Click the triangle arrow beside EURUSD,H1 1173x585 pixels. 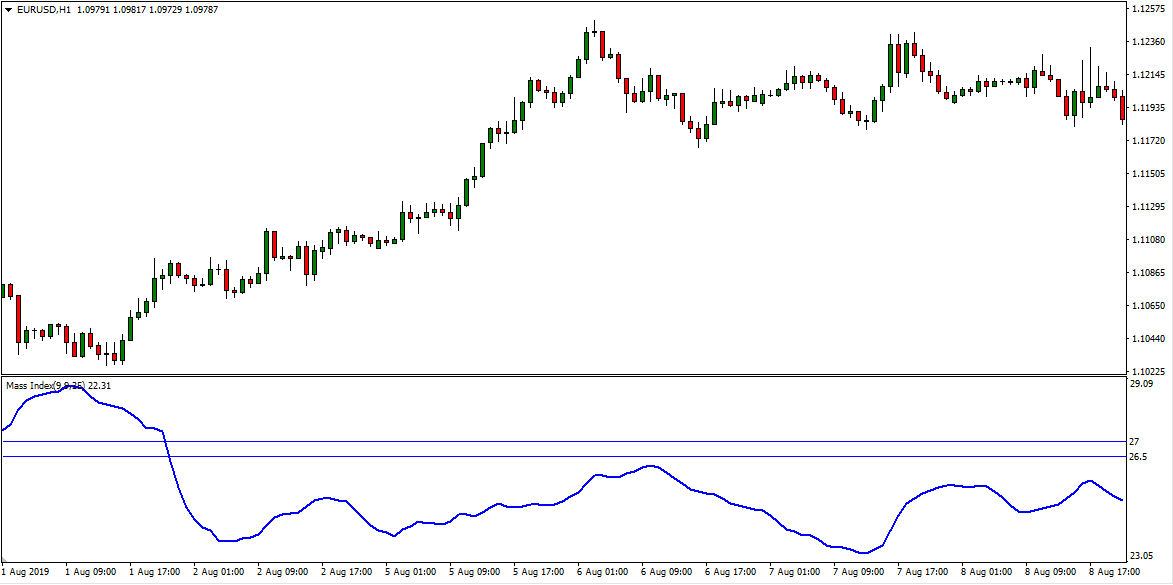tap(8, 9)
